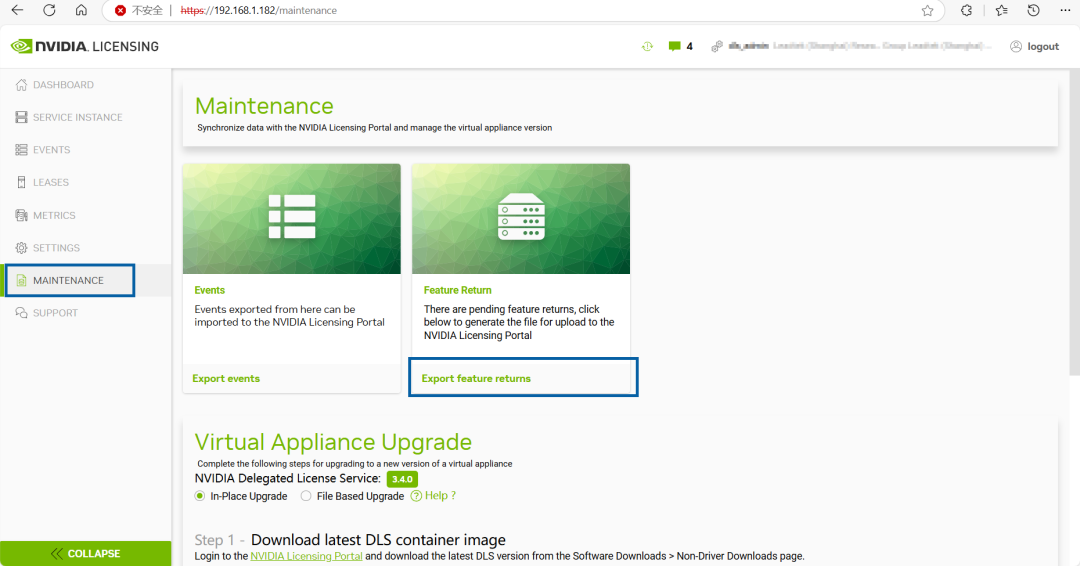
Task: Click the not-secure warning icon
Action: tap(121, 10)
